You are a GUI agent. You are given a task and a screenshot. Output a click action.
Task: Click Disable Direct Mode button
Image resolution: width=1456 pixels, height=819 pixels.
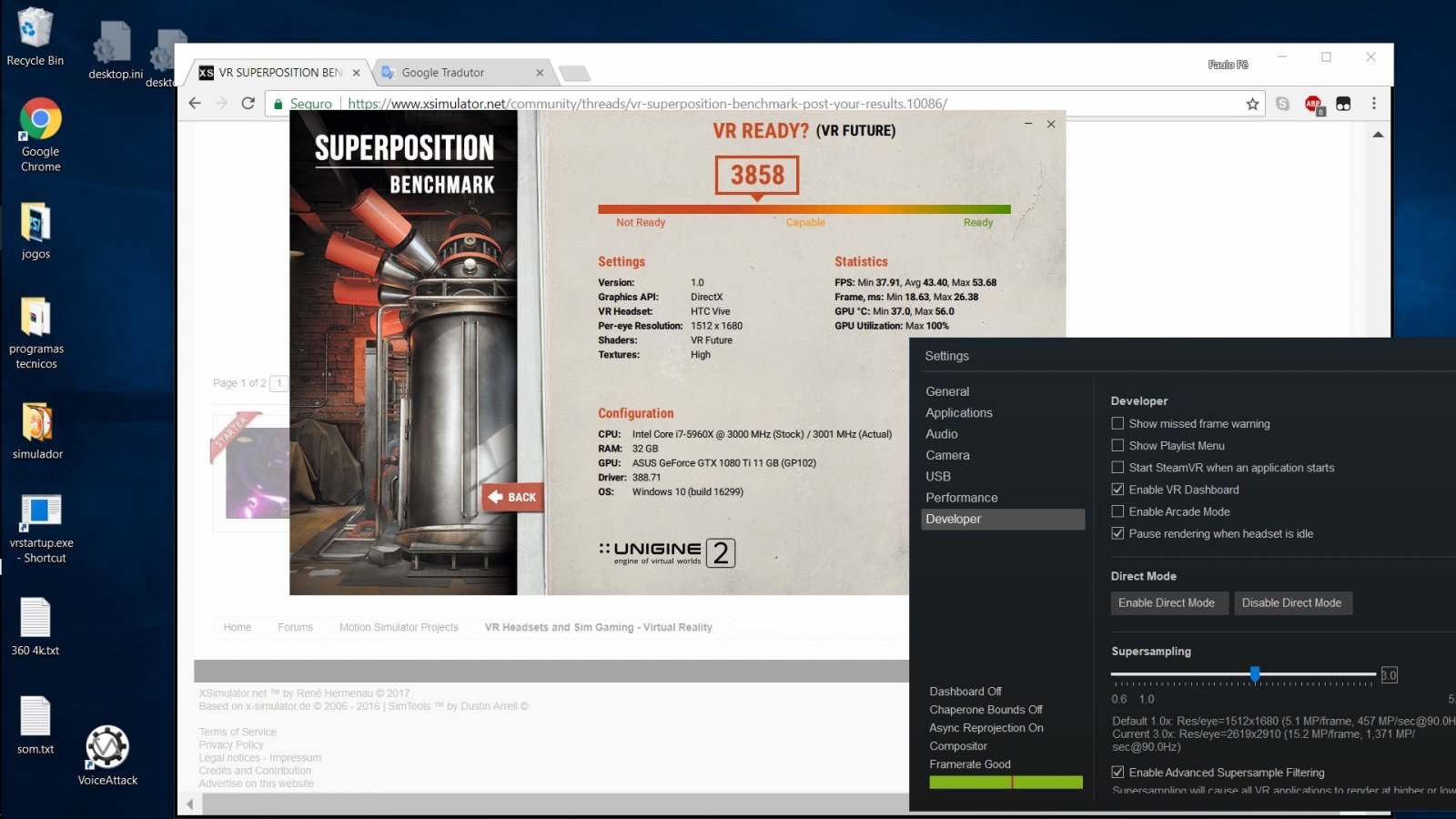tap(1291, 602)
